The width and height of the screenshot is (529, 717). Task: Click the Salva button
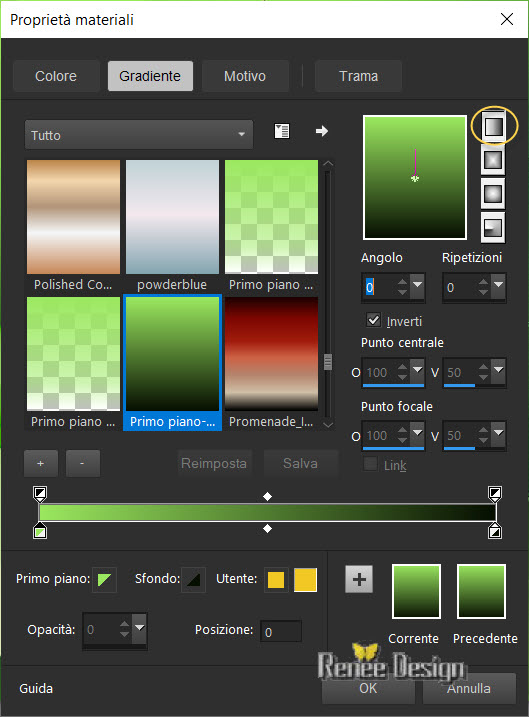300,463
